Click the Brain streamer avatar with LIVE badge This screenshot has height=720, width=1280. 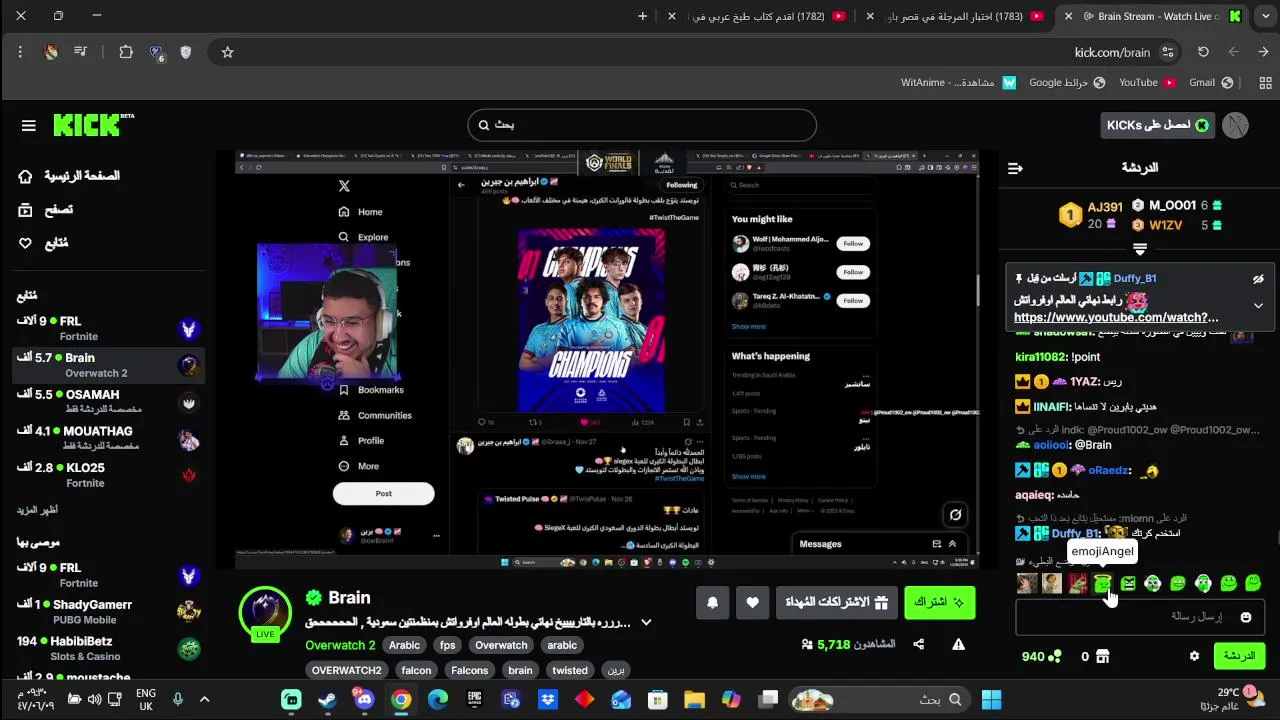tap(265, 611)
